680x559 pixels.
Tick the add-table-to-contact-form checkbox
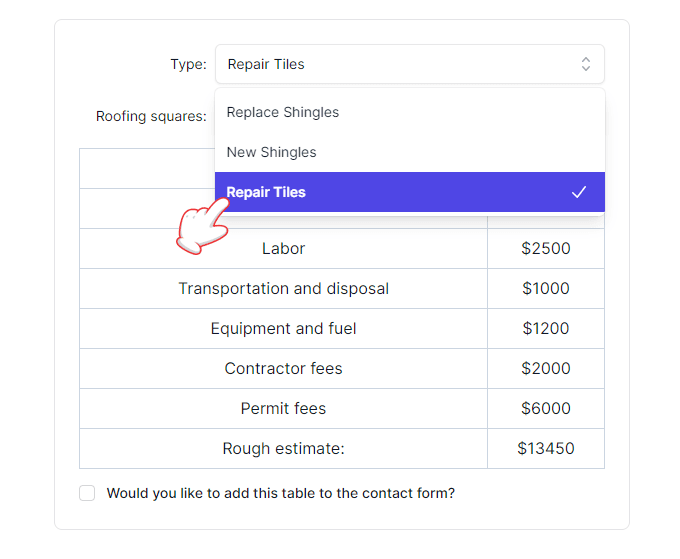click(x=87, y=493)
